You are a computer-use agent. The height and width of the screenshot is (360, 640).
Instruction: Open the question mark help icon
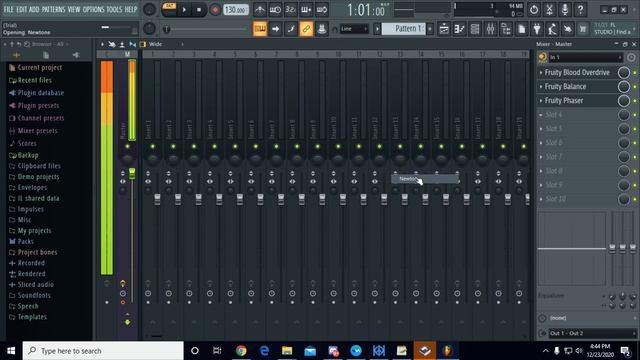580,9
